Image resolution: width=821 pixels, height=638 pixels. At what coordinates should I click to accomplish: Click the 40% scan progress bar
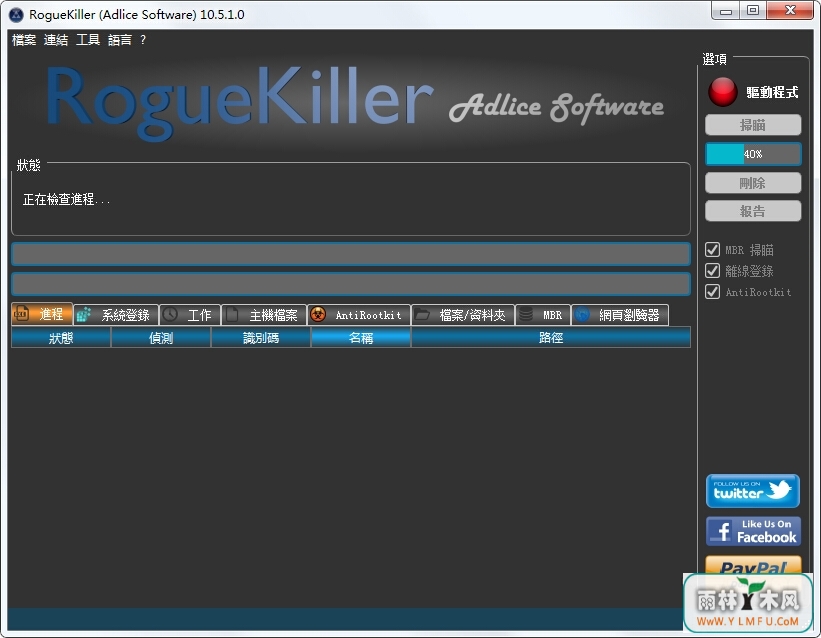[x=753, y=154]
